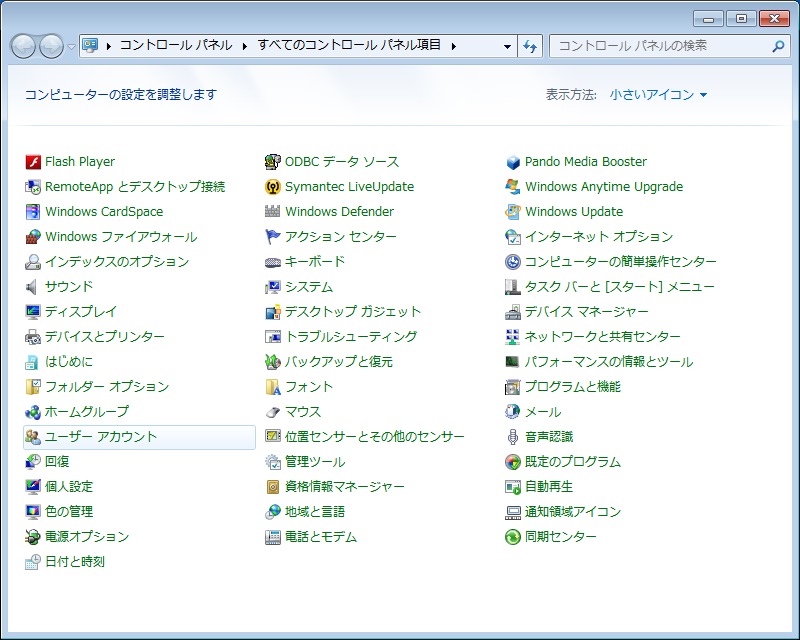Open Symantec LiveUpdate icon
The image size is (800, 640).
273,187
